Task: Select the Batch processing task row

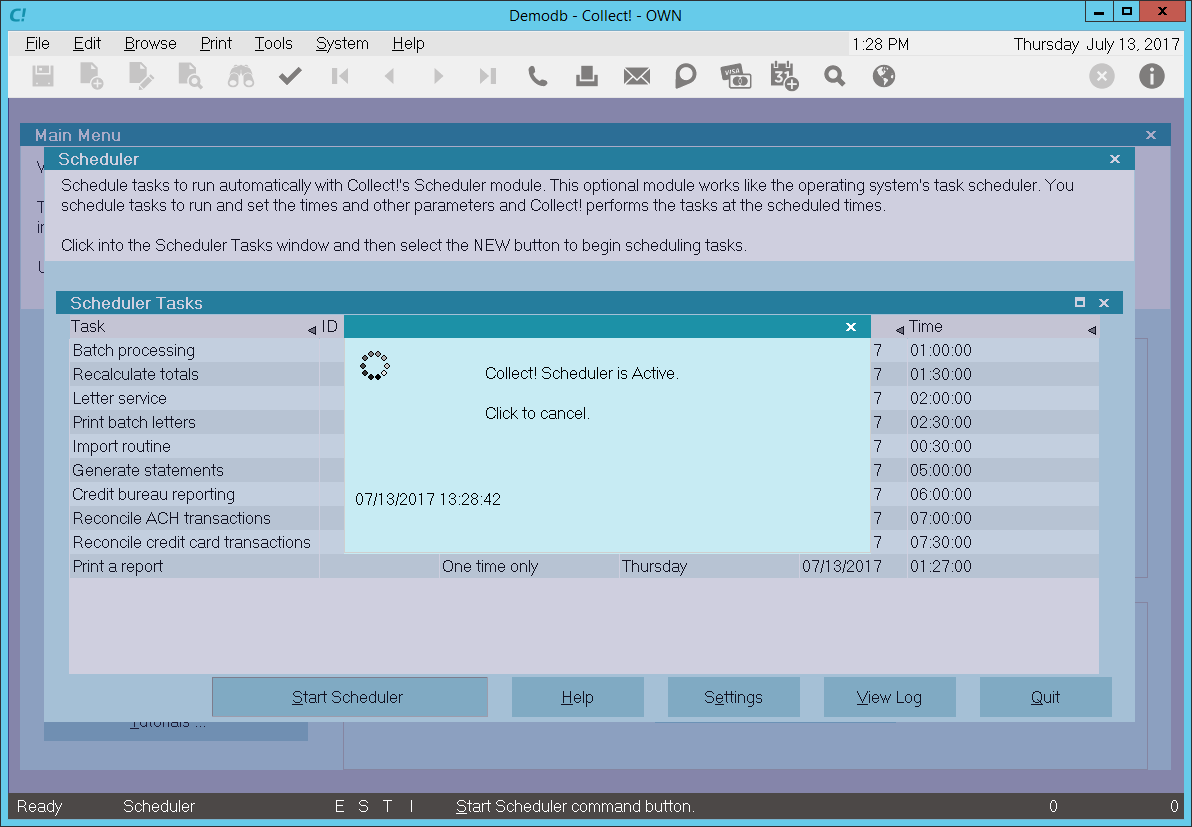Action: coord(194,350)
